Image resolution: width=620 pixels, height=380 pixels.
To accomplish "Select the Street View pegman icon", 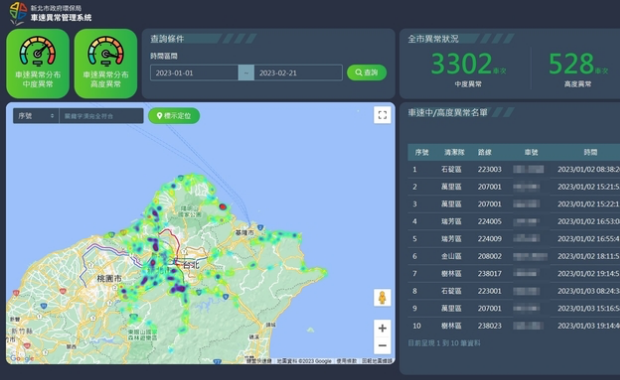I will tap(382, 297).
